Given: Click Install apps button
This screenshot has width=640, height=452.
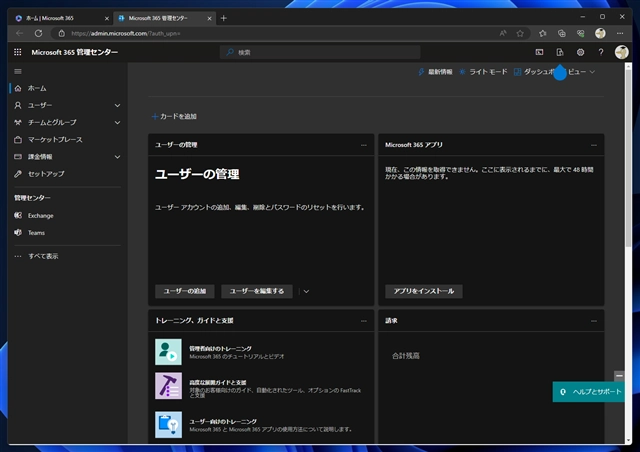Looking at the screenshot, I should click(x=424, y=291).
